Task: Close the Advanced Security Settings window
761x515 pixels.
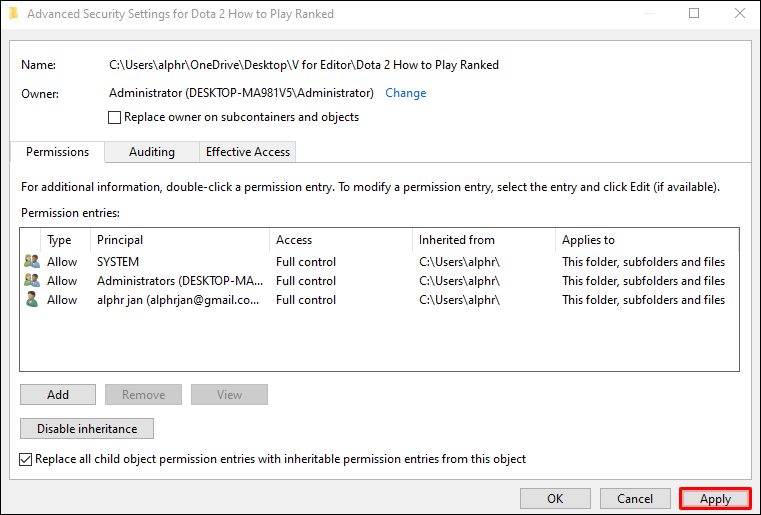Action: pos(739,14)
